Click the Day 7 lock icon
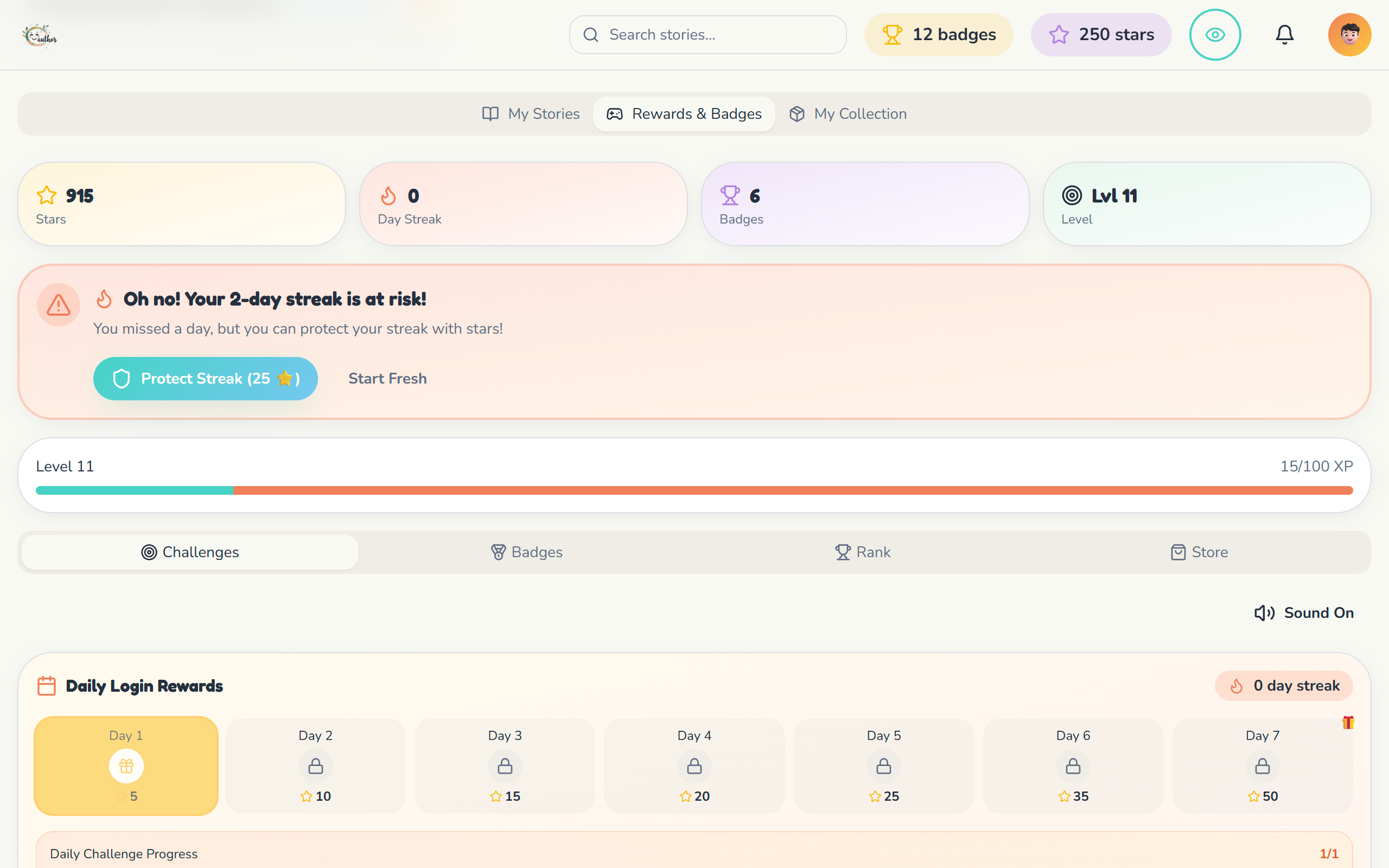This screenshot has width=1389, height=868. coord(1263,767)
